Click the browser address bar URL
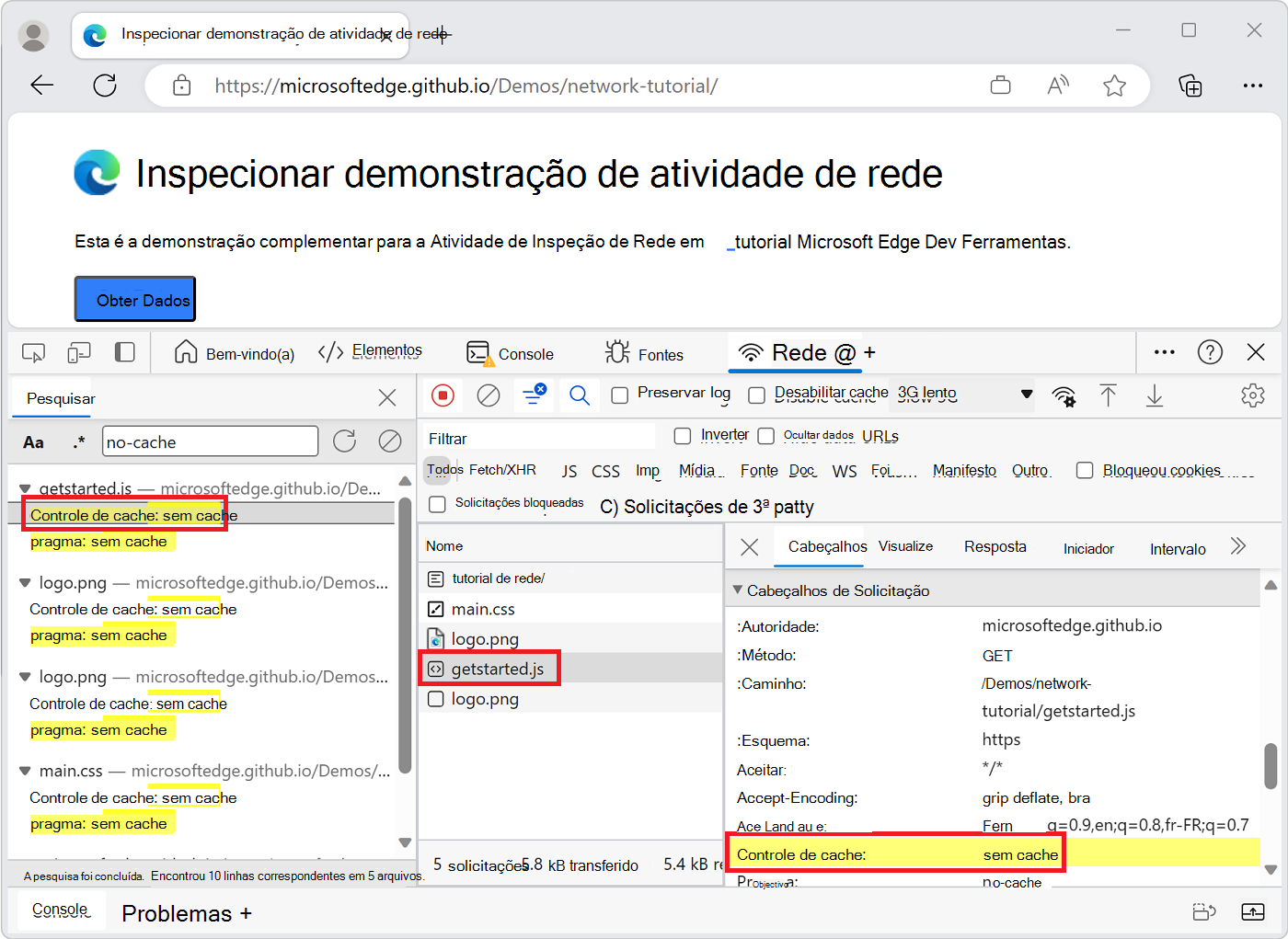 tap(466, 86)
